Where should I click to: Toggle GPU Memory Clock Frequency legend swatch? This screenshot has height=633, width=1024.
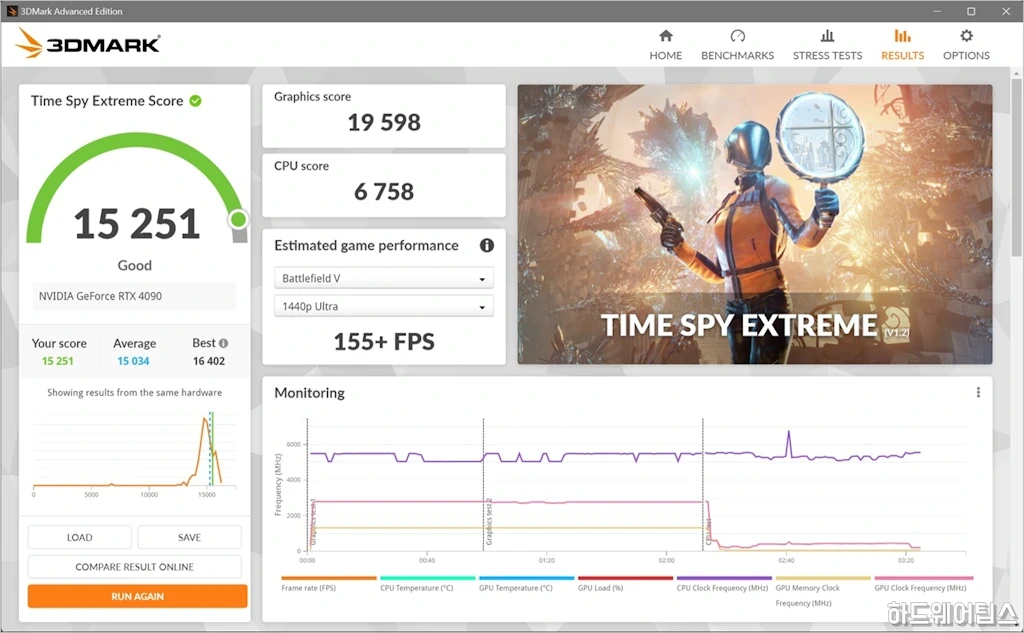pyautogui.click(x=823, y=578)
